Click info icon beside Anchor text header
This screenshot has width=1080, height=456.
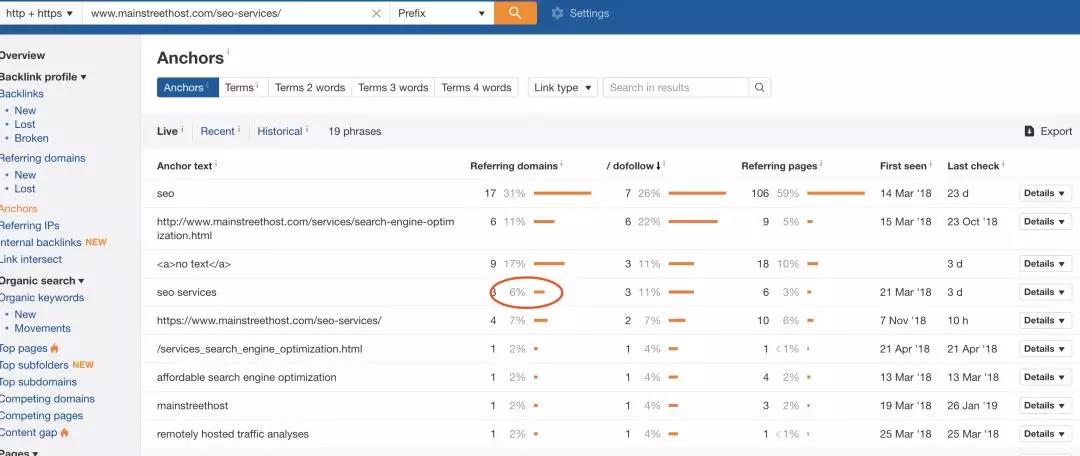tap(216, 165)
